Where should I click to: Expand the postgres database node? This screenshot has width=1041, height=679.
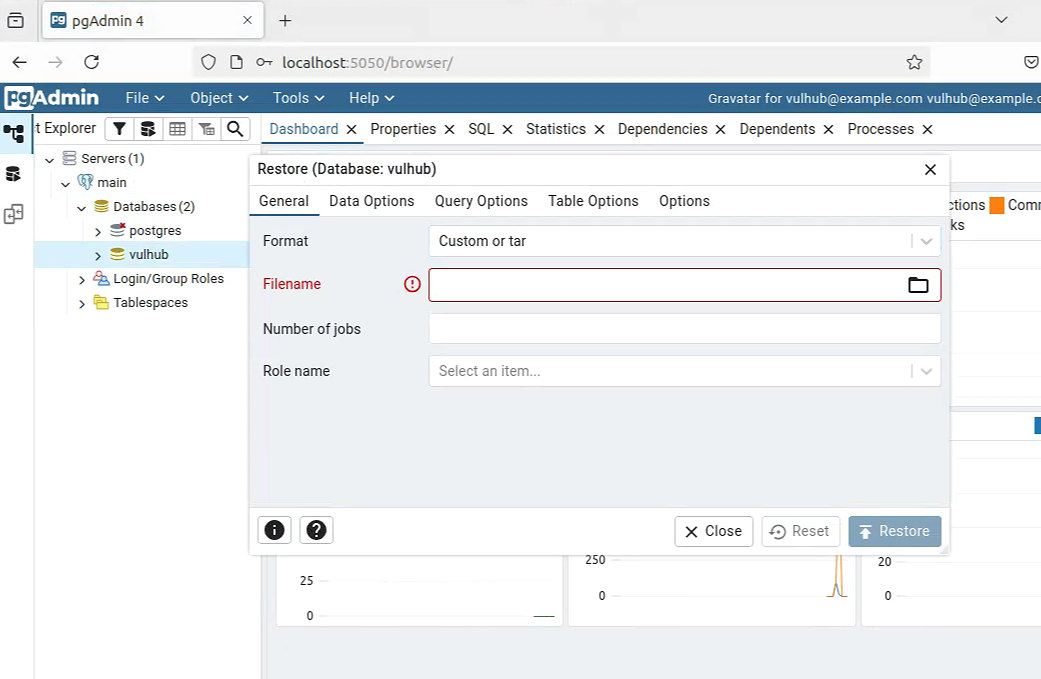pos(98,232)
